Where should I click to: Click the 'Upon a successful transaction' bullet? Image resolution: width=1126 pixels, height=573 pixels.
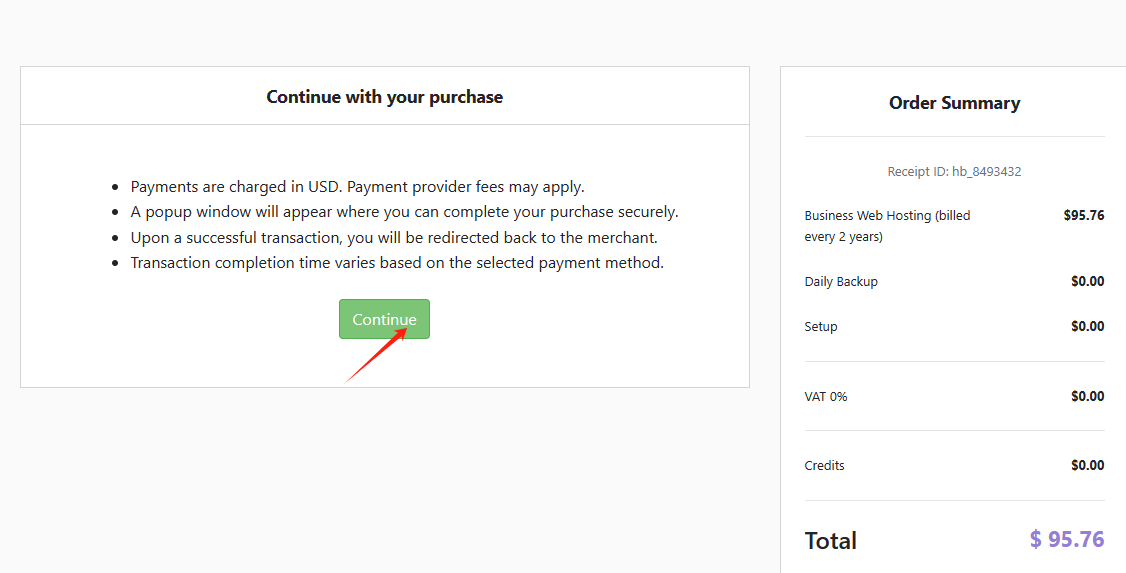(x=394, y=238)
